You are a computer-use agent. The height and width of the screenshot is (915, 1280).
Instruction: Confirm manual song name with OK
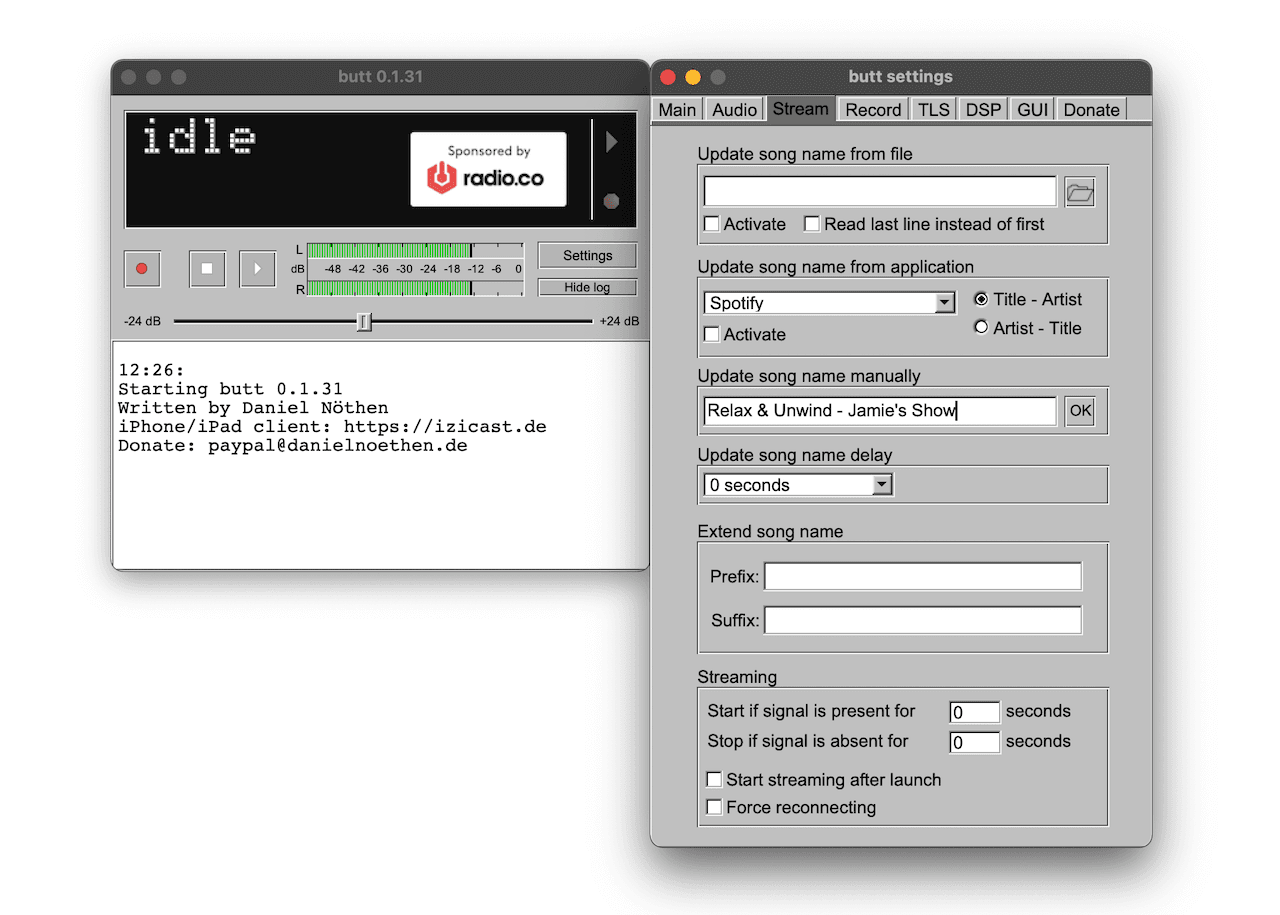click(1079, 410)
